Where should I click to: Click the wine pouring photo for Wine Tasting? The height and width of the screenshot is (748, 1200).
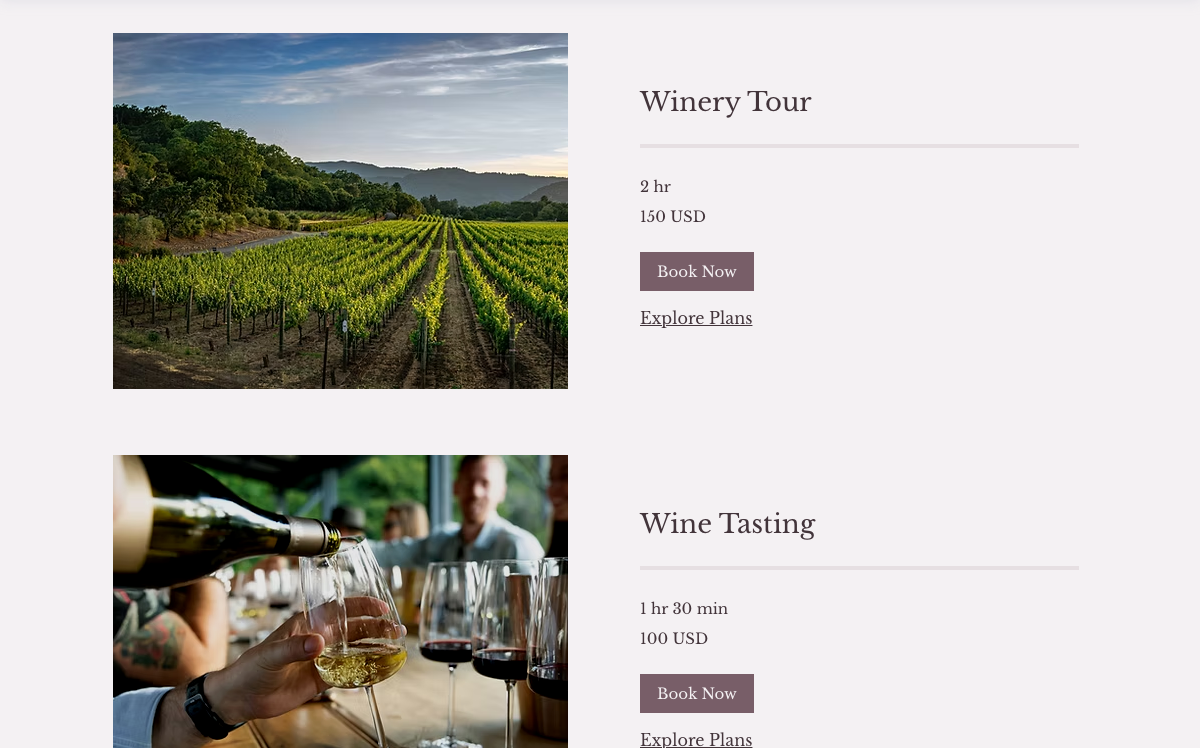point(340,601)
